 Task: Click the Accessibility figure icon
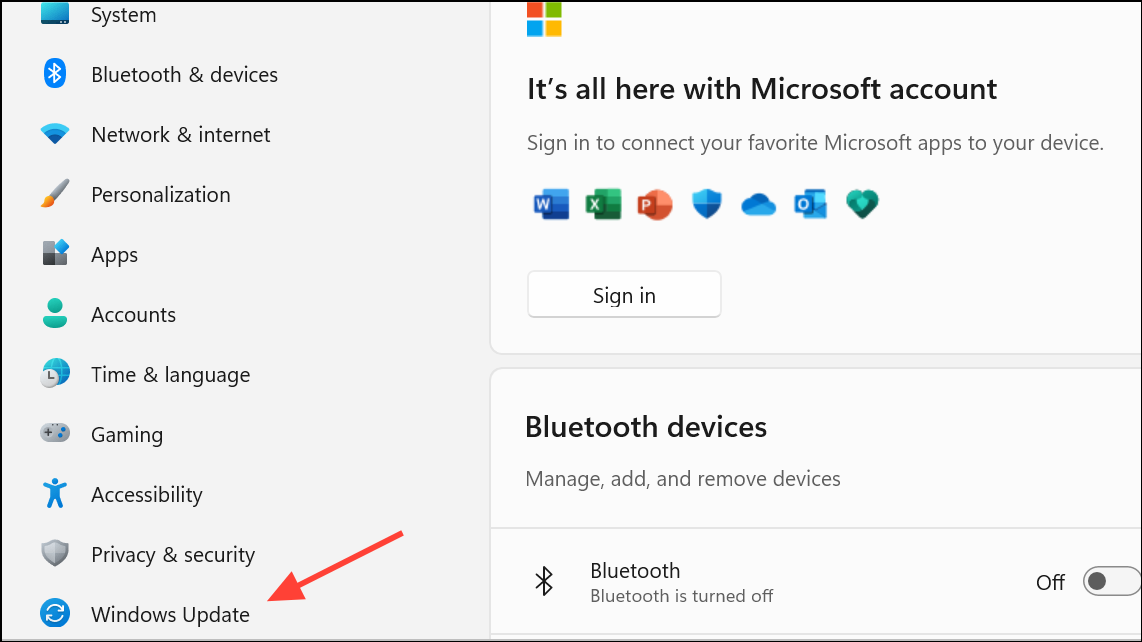55,493
